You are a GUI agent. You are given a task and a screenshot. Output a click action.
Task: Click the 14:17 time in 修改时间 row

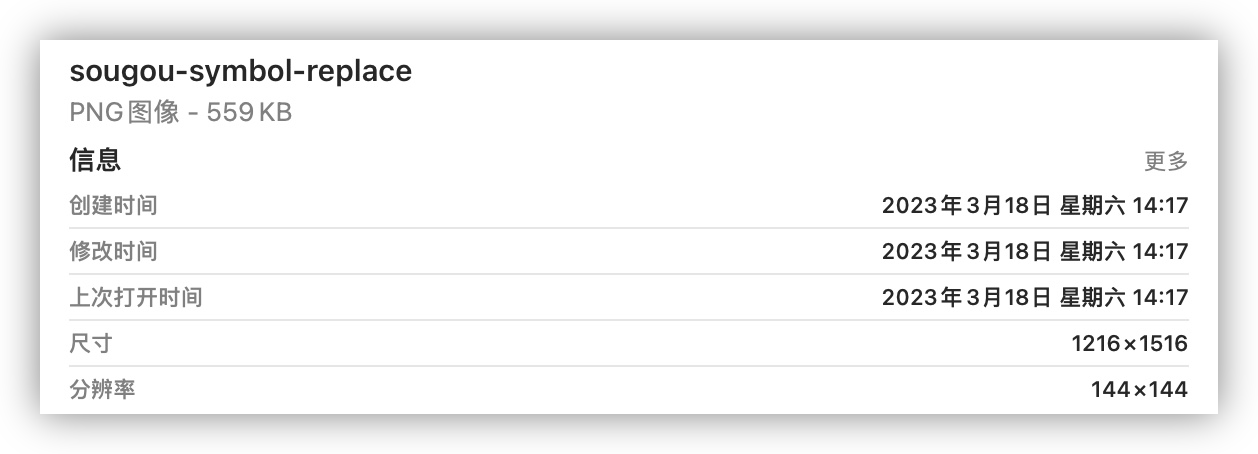tap(1160, 251)
